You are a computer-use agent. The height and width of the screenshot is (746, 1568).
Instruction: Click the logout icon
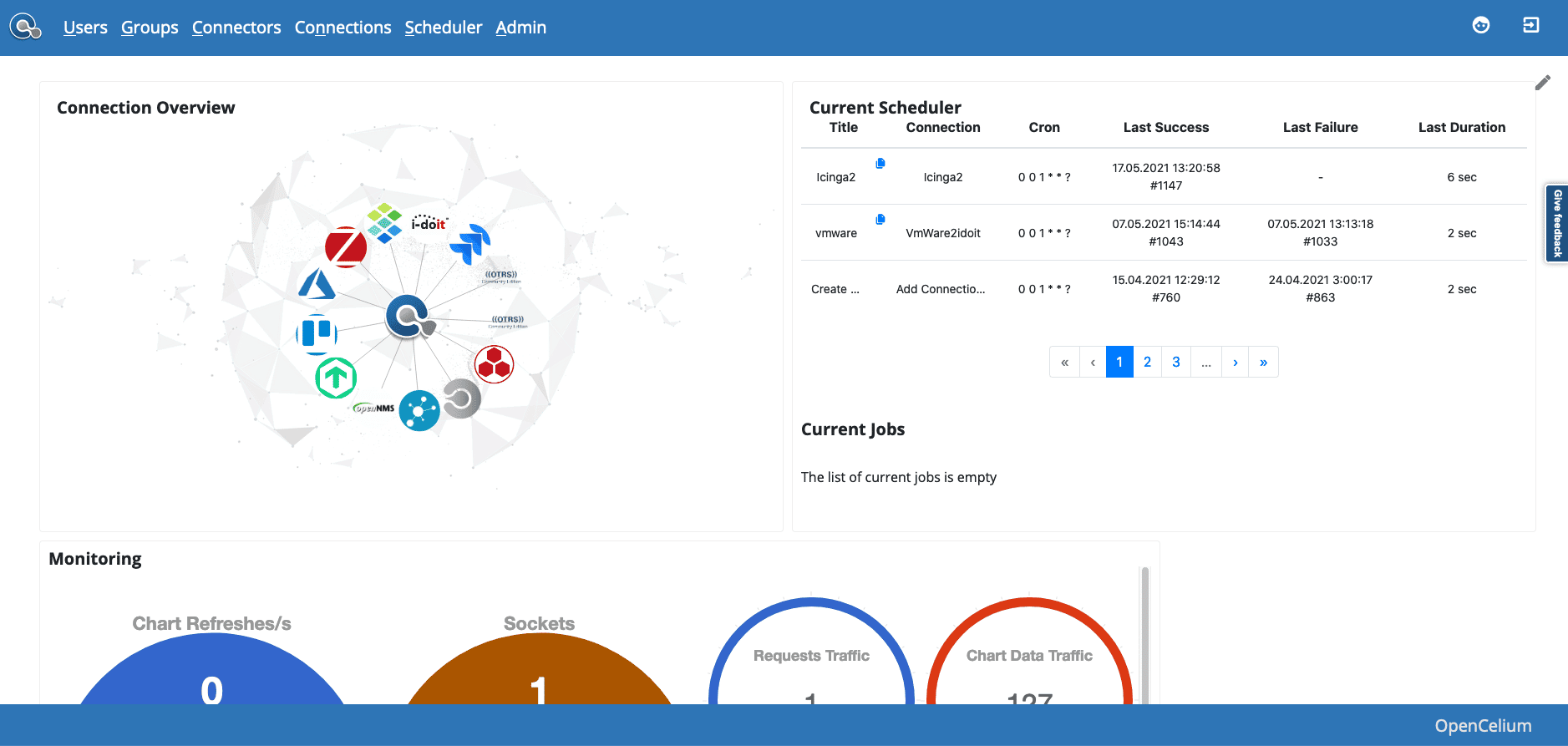(1530, 26)
